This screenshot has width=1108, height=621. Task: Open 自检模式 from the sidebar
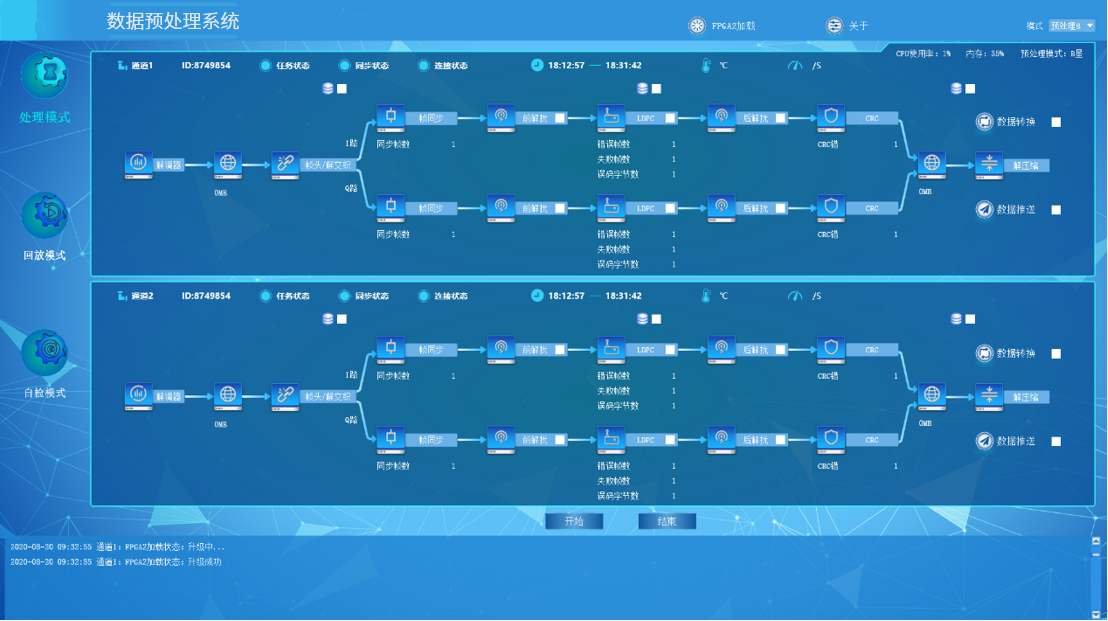click(x=45, y=351)
